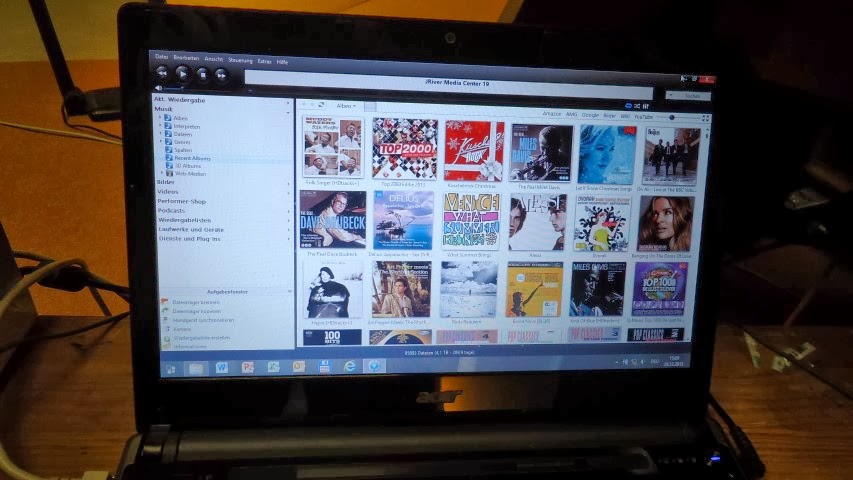Click the Amazon link
The image size is (853, 480).
[551, 114]
